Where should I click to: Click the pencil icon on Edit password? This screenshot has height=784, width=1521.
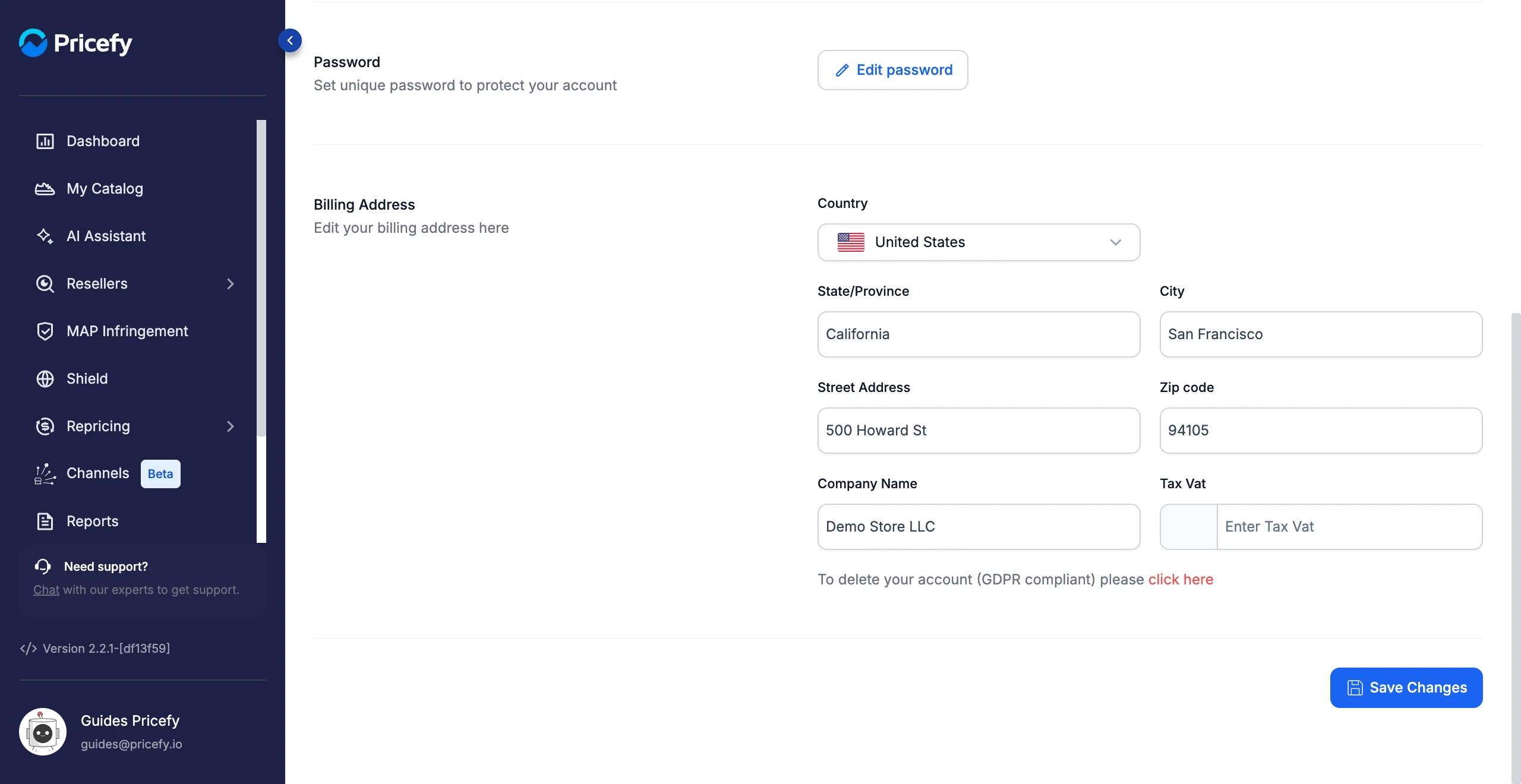tap(842, 70)
